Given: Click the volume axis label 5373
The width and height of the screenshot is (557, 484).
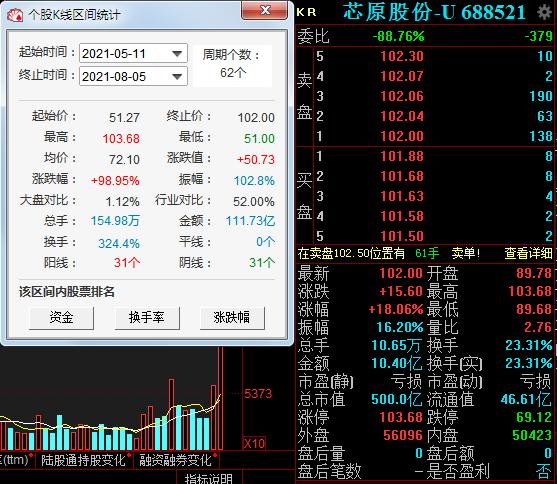Looking at the screenshot, I should [258, 394].
